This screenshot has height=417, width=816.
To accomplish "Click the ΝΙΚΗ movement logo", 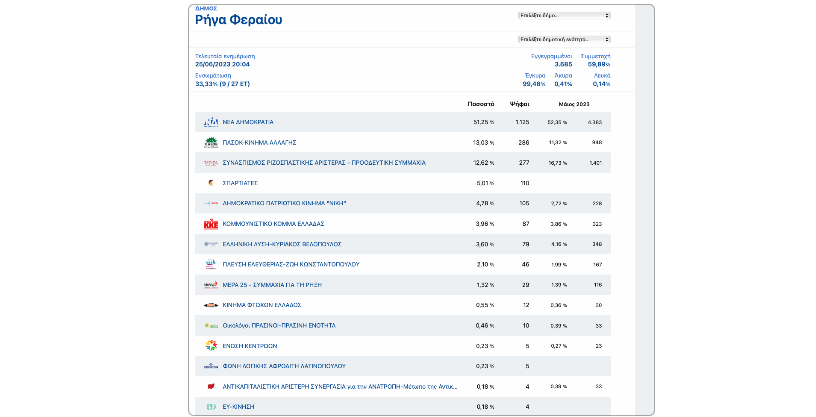I will (211, 204).
